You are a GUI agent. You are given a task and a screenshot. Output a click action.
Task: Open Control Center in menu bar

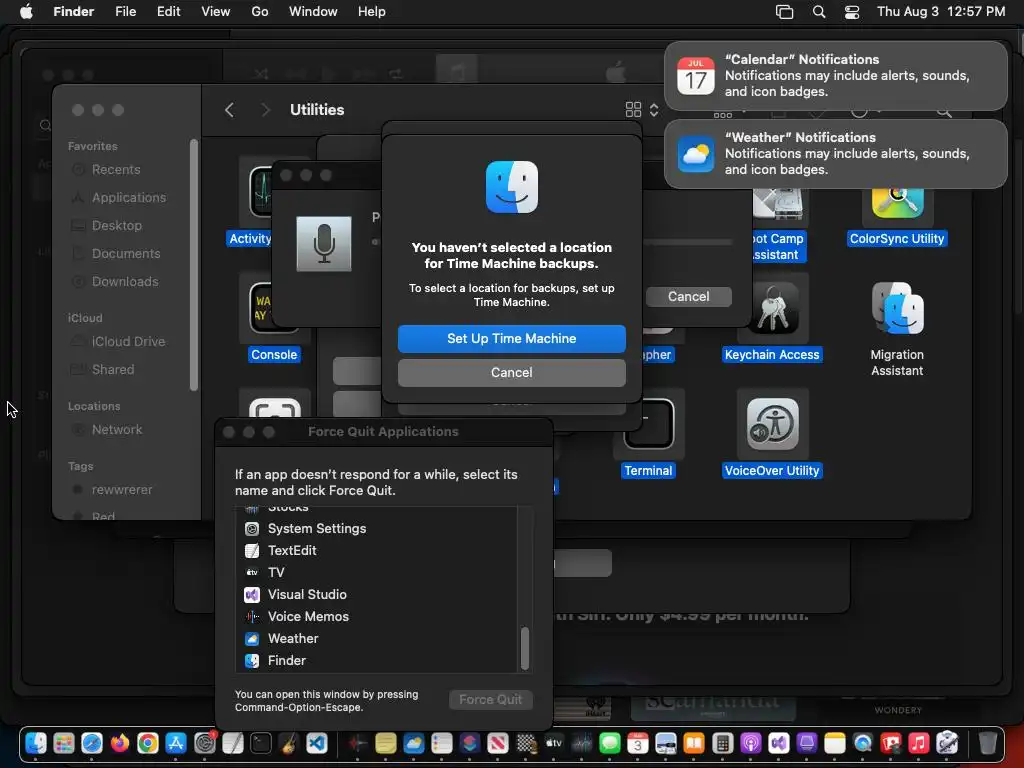852,12
